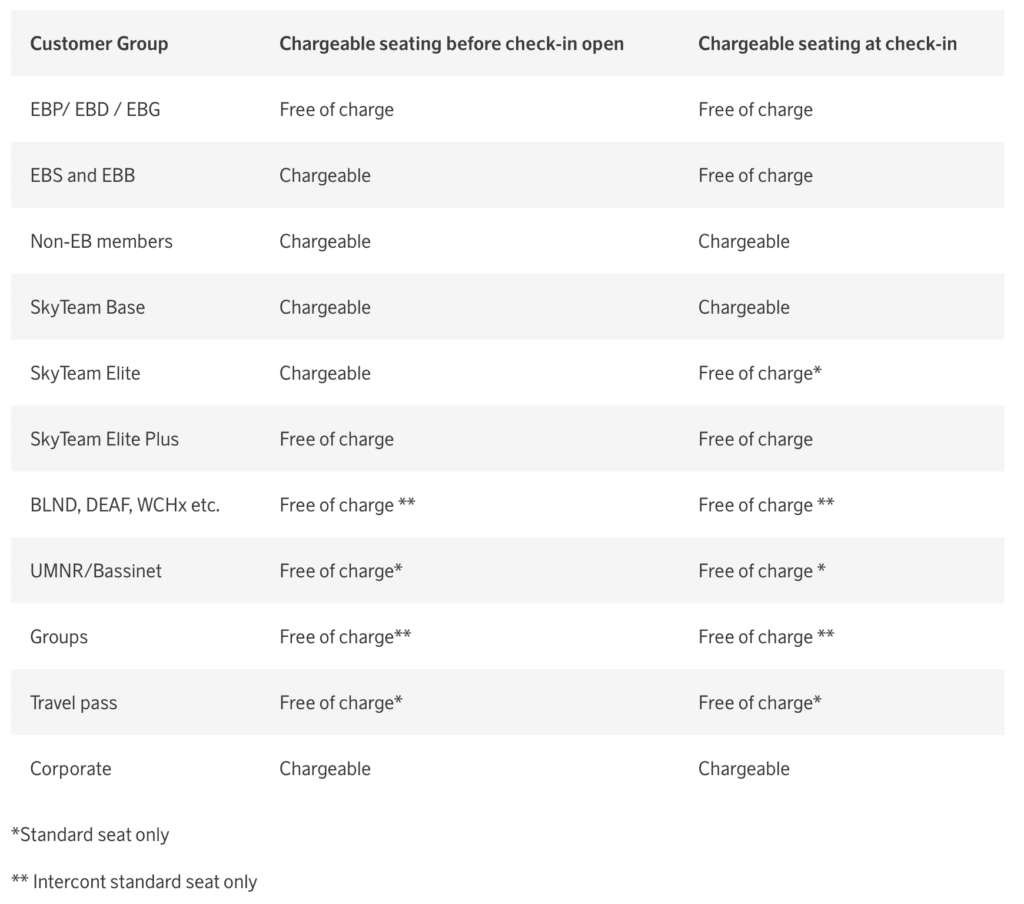
Task: Click the Customer Group column header
Action: [x=99, y=43]
